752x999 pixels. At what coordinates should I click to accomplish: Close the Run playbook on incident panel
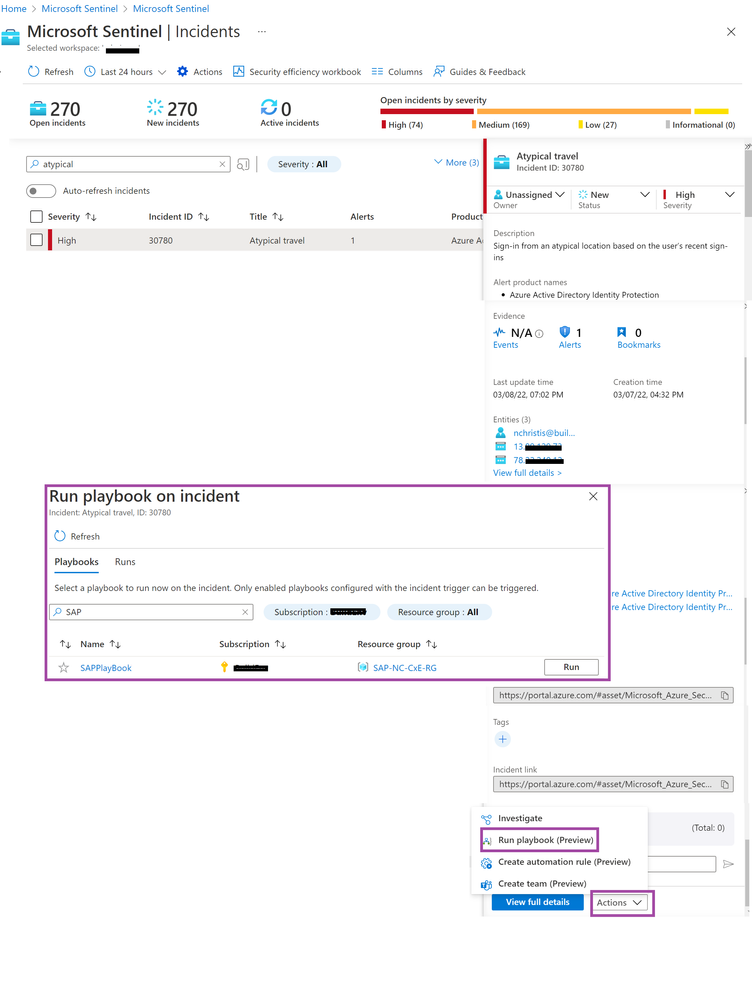593,496
